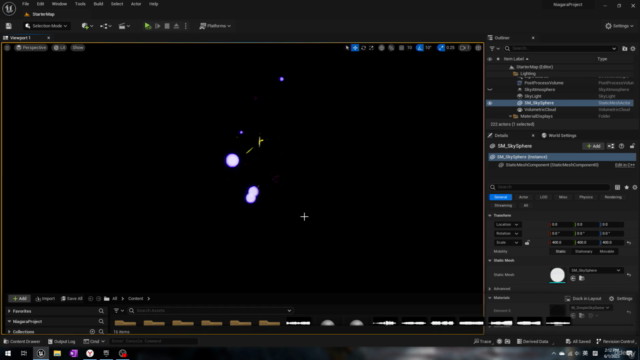This screenshot has width=640, height=360.
Task: Open the viewport options hamburger menu
Action: pos(7,48)
